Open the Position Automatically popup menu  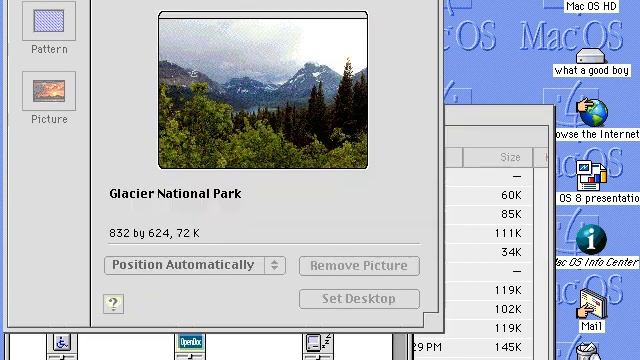tap(195, 265)
